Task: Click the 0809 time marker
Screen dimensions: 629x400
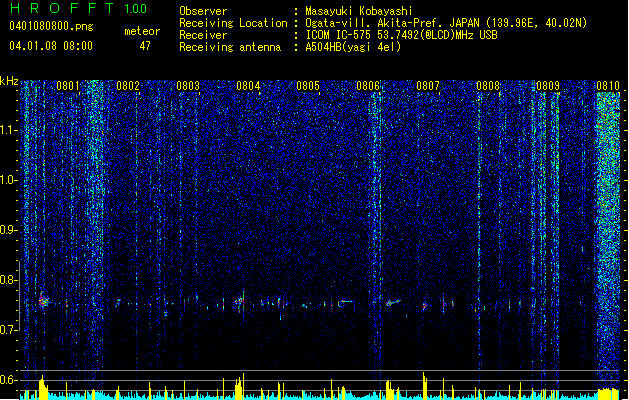Action: coord(548,86)
